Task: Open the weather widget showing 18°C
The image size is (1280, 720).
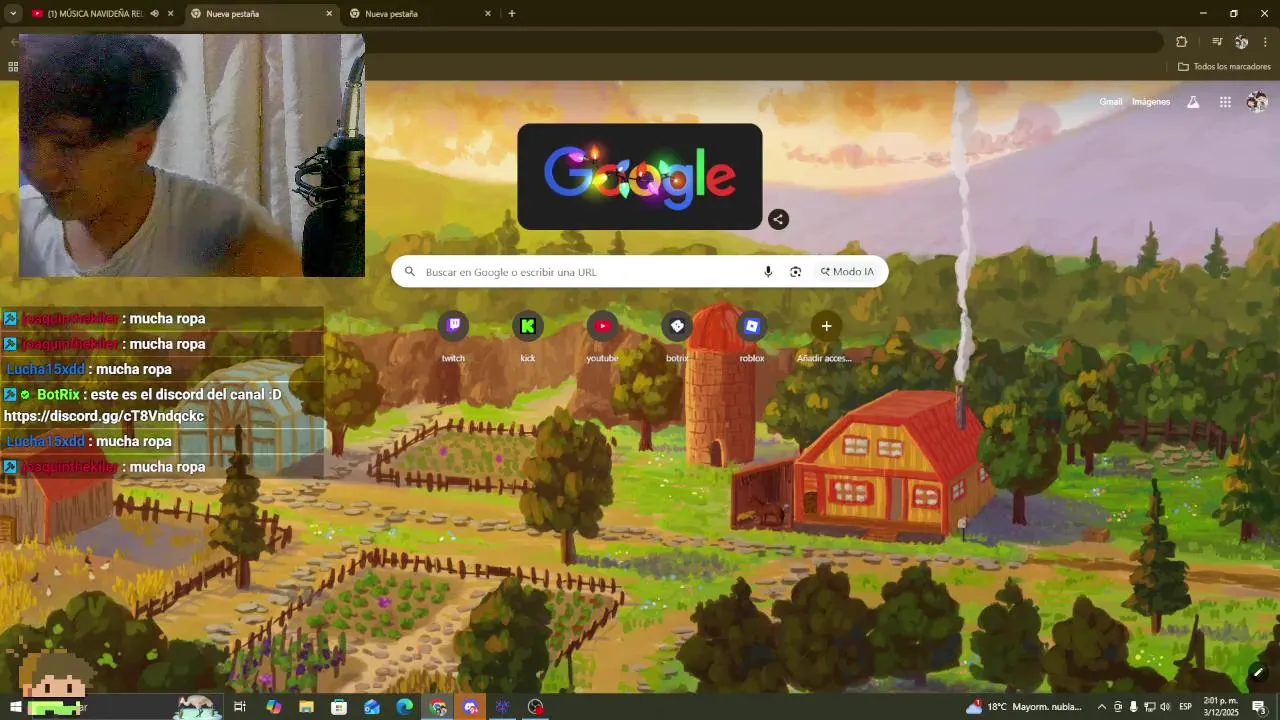Action: (x=1024, y=707)
